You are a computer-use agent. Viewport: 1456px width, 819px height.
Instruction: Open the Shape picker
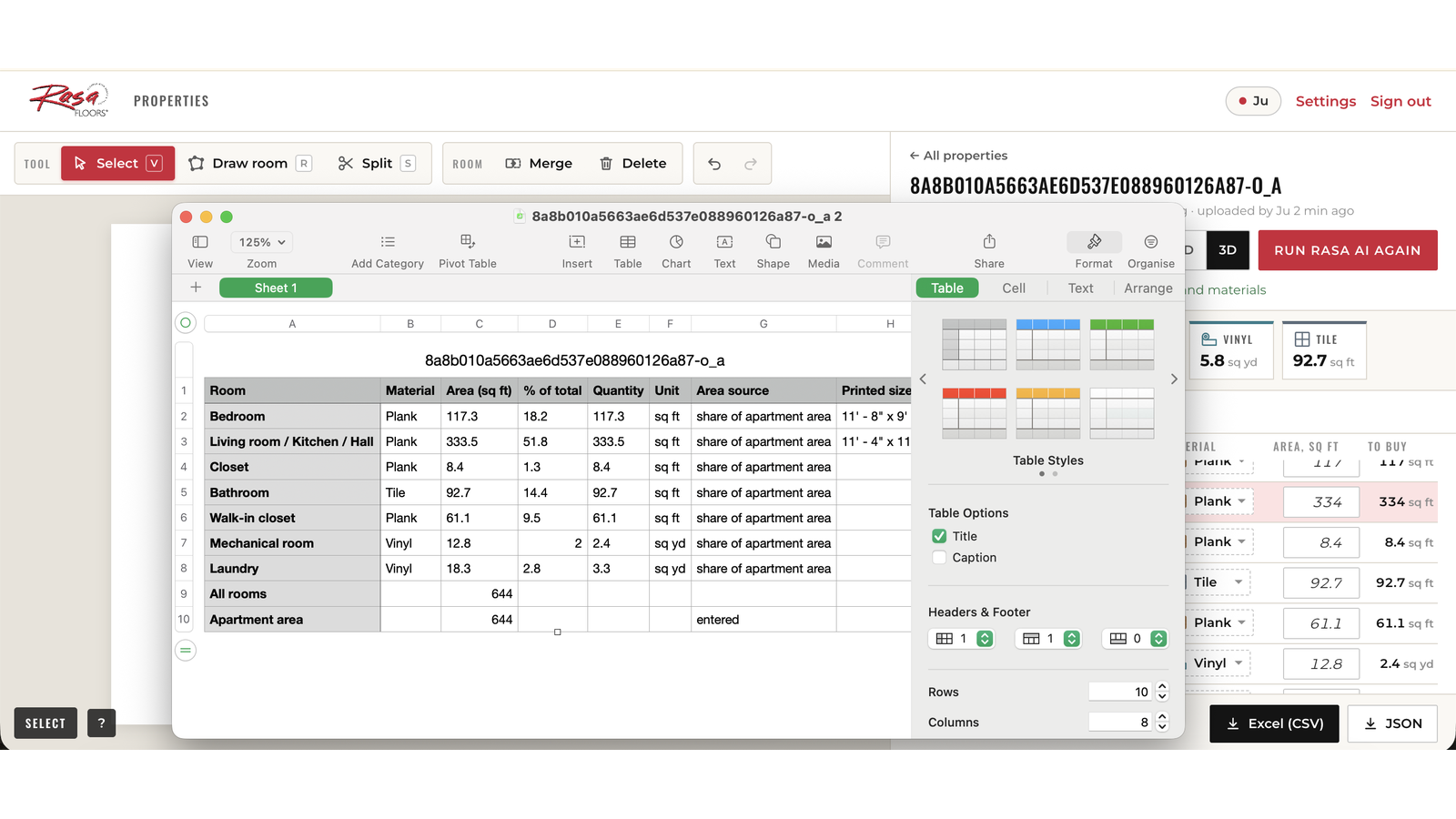(773, 242)
